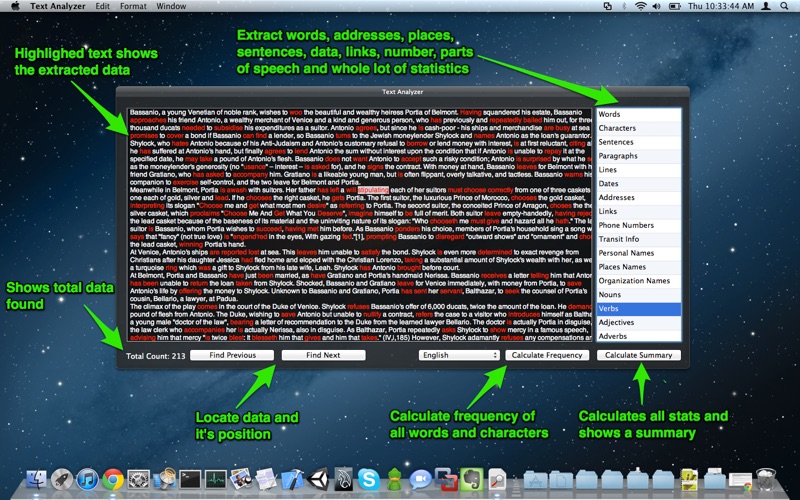
Task: Open iTunes in the dock
Action: coord(88,479)
